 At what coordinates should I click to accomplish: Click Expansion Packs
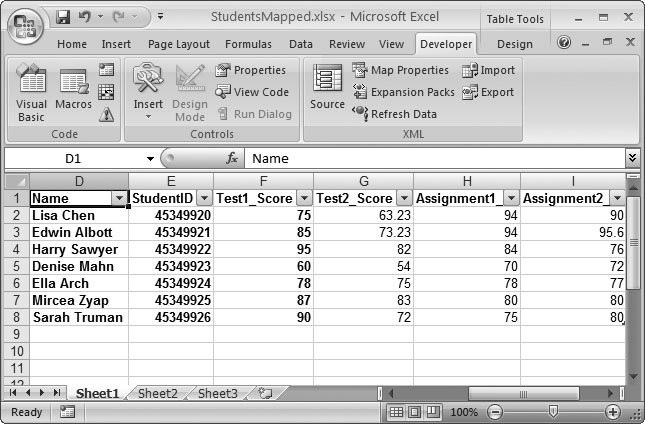click(x=403, y=92)
